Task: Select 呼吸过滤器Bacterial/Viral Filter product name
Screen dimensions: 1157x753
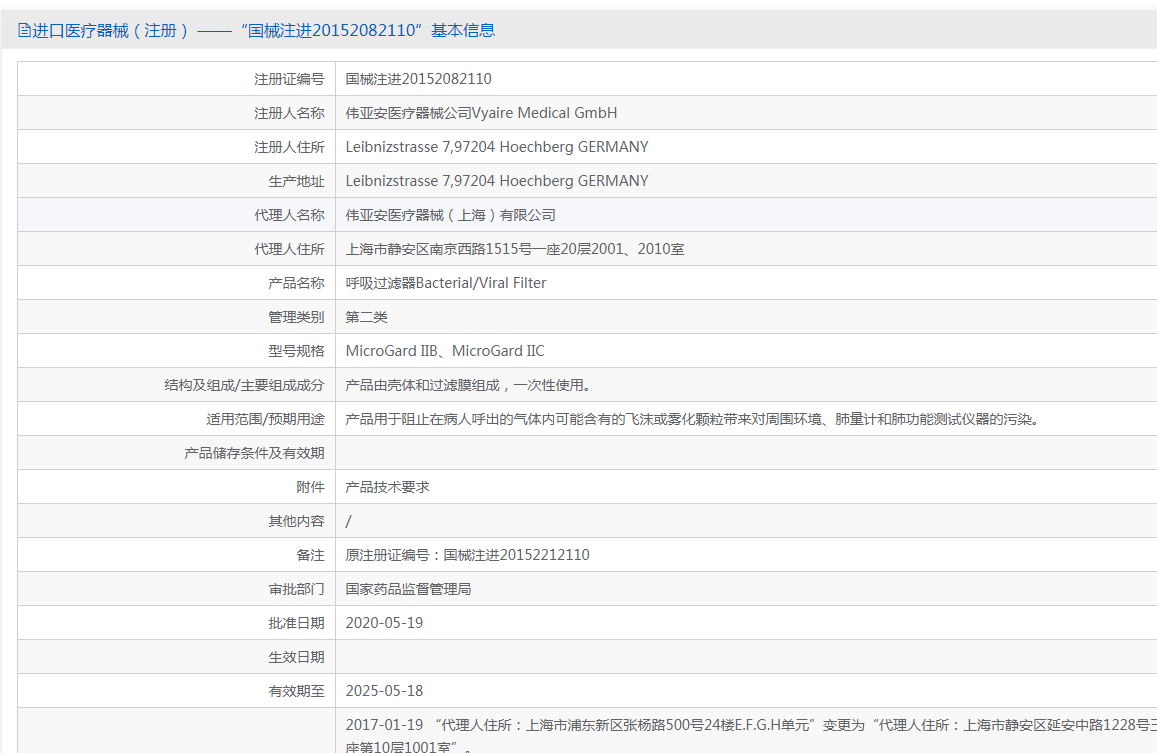Action: [x=446, y=283]
